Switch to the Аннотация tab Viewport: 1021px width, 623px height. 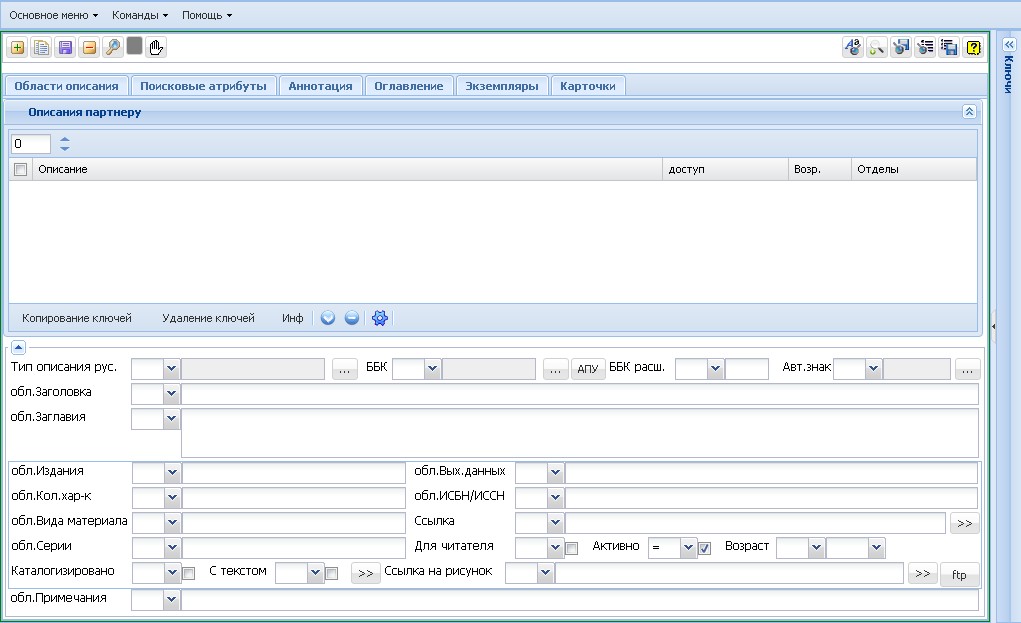320,86
